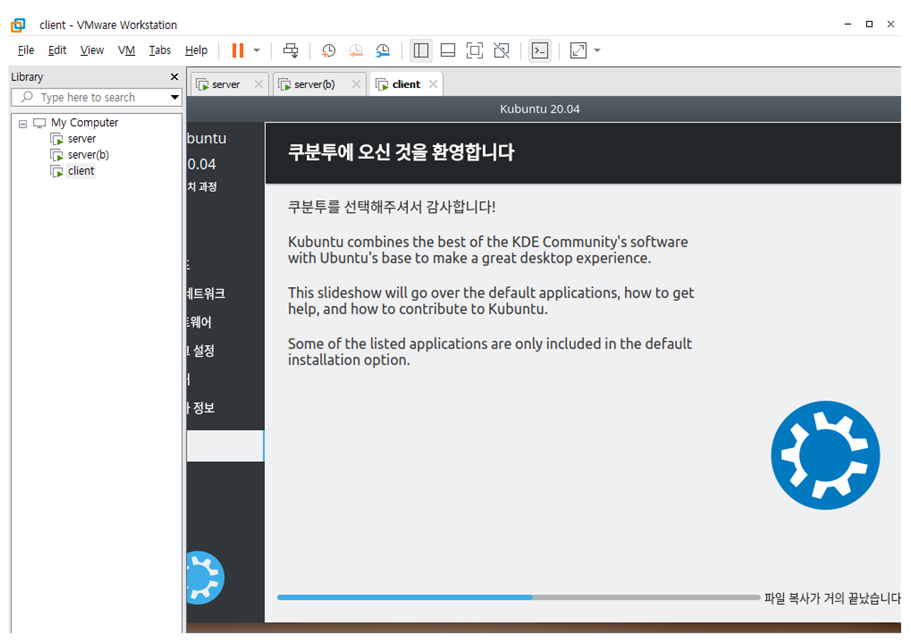Select the server(b) VM in the library
Screen dimensions: 911x640
coord(88,155)
